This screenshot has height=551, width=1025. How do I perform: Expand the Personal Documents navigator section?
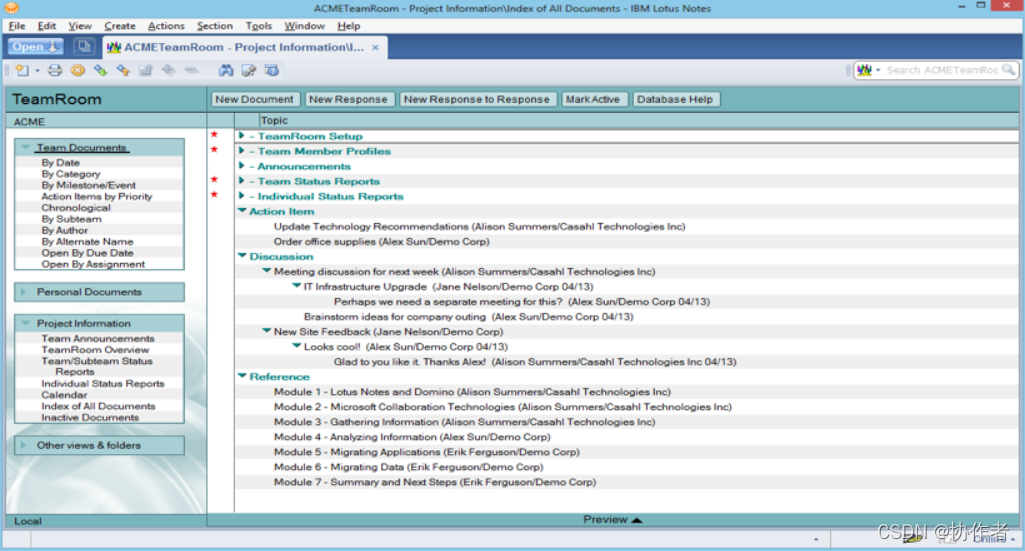click(24, 292)
